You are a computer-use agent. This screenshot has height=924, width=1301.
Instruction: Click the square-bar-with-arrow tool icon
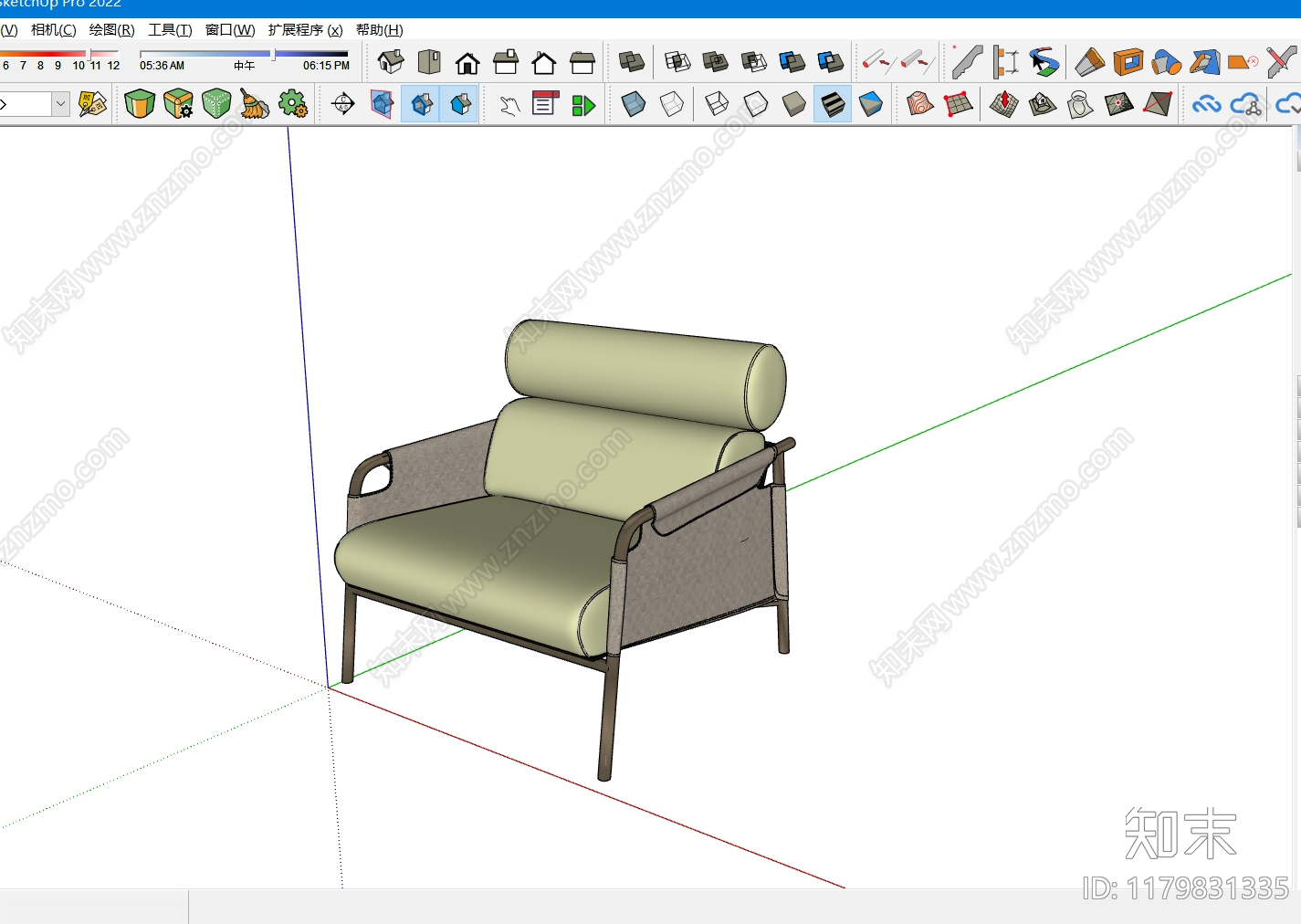[x=918, y=62]
